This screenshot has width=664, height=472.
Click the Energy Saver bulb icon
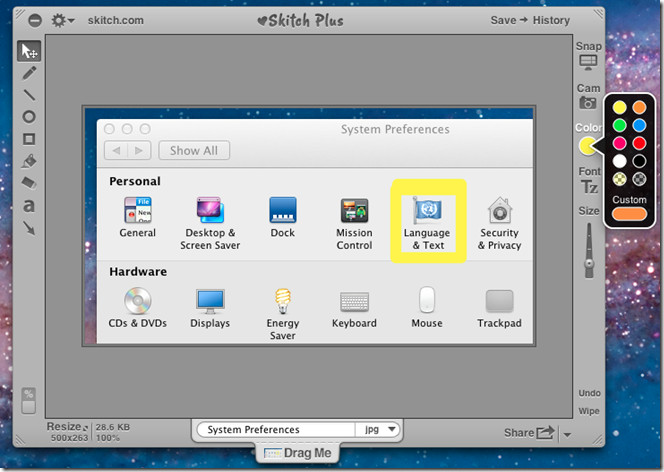[x=283, y=301]
